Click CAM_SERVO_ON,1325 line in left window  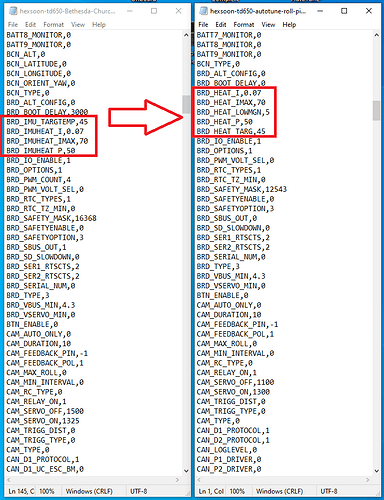pyautogui.click(x=43, y=421)
